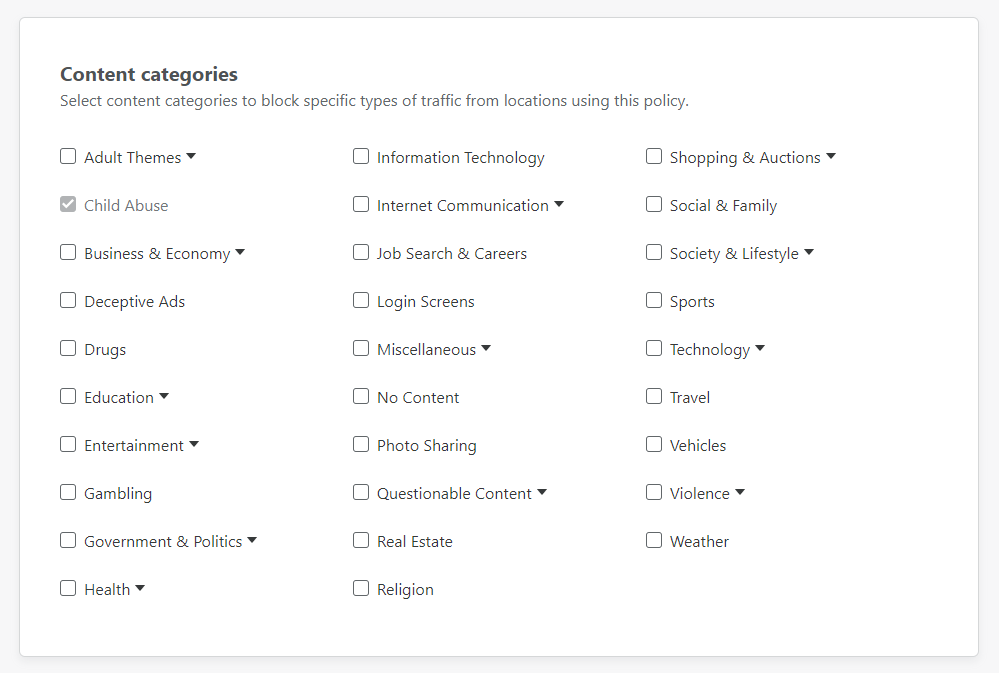The image size is (999, 673).
Task: Expand the Education subcategories arrow
Action: tap(164, 396)
